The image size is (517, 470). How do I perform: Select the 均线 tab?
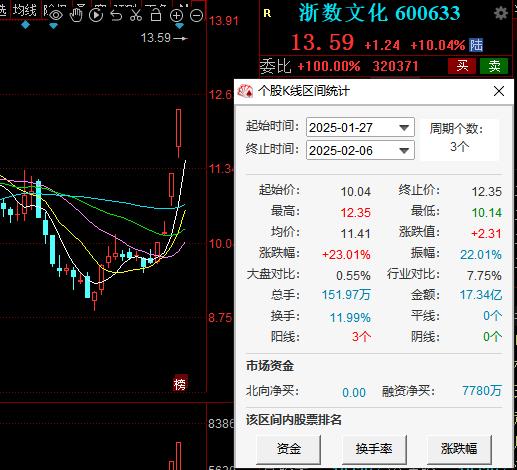tap(25, 10)
